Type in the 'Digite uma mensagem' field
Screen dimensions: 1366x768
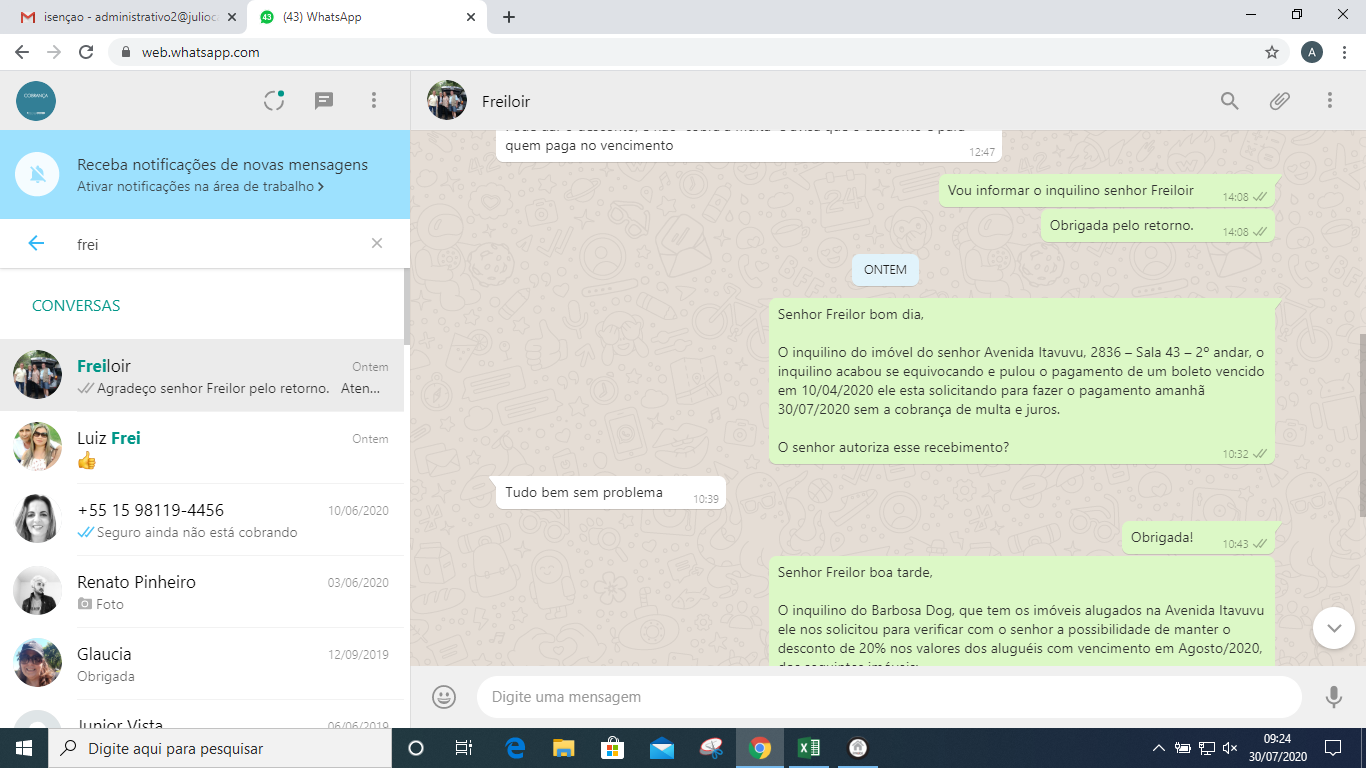[x=888, y=697]
